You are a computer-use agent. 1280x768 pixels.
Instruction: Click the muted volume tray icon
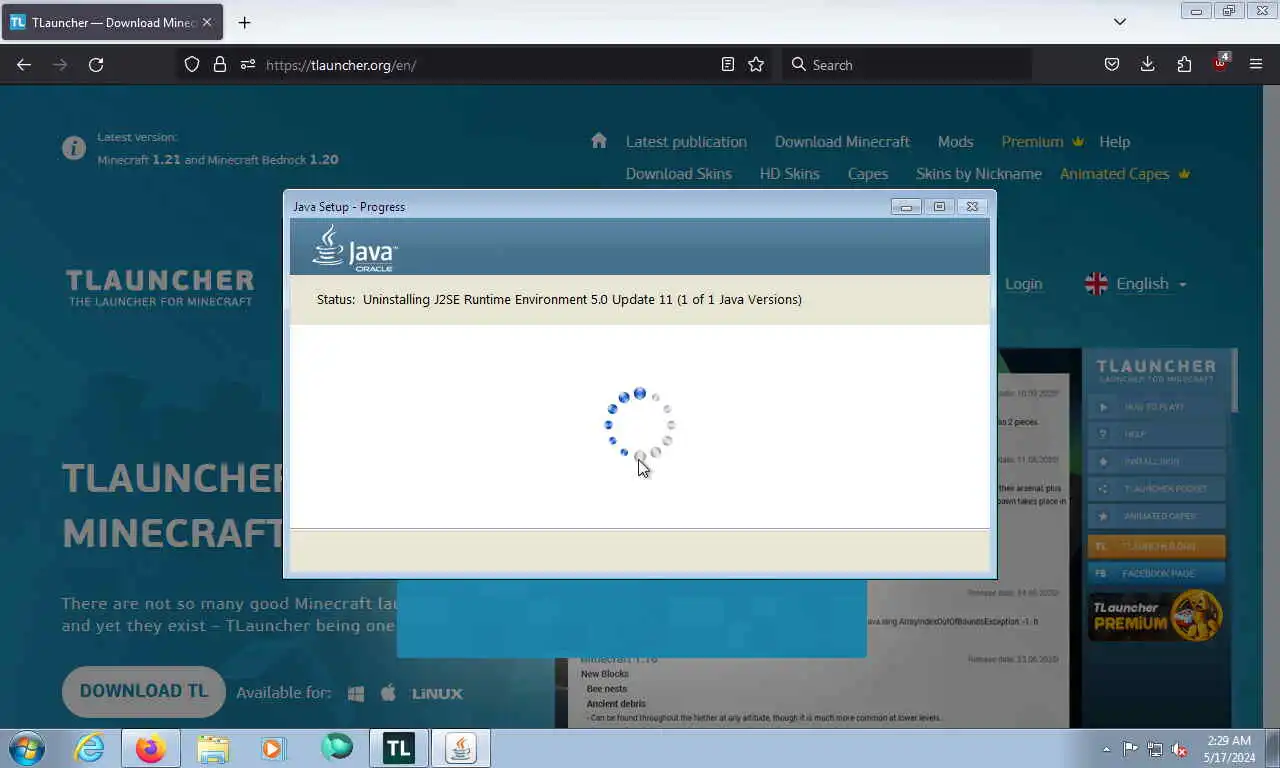pyautogui.click(x=1179, y=749)
